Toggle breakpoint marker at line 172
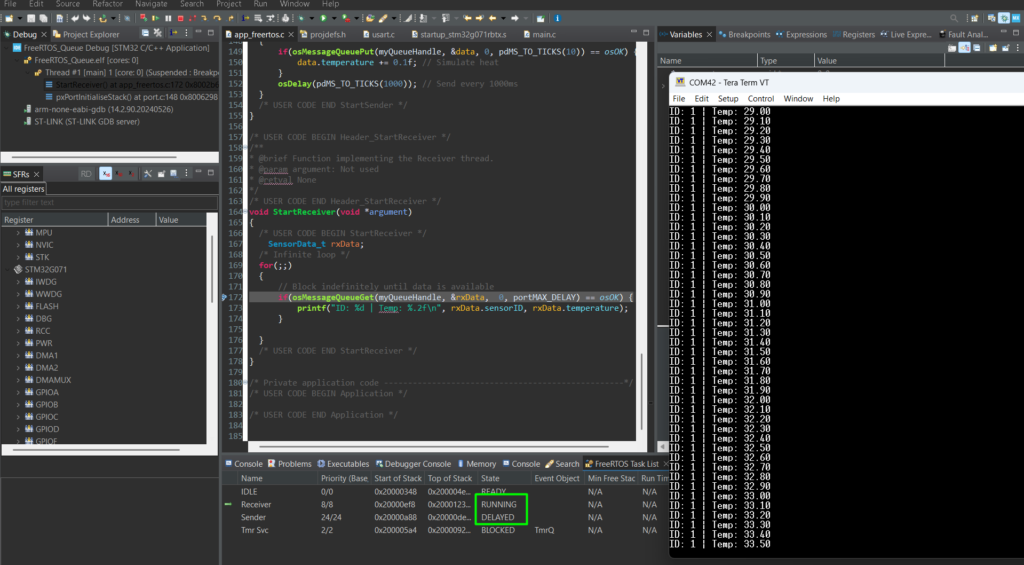 click(x=224, y=297)
